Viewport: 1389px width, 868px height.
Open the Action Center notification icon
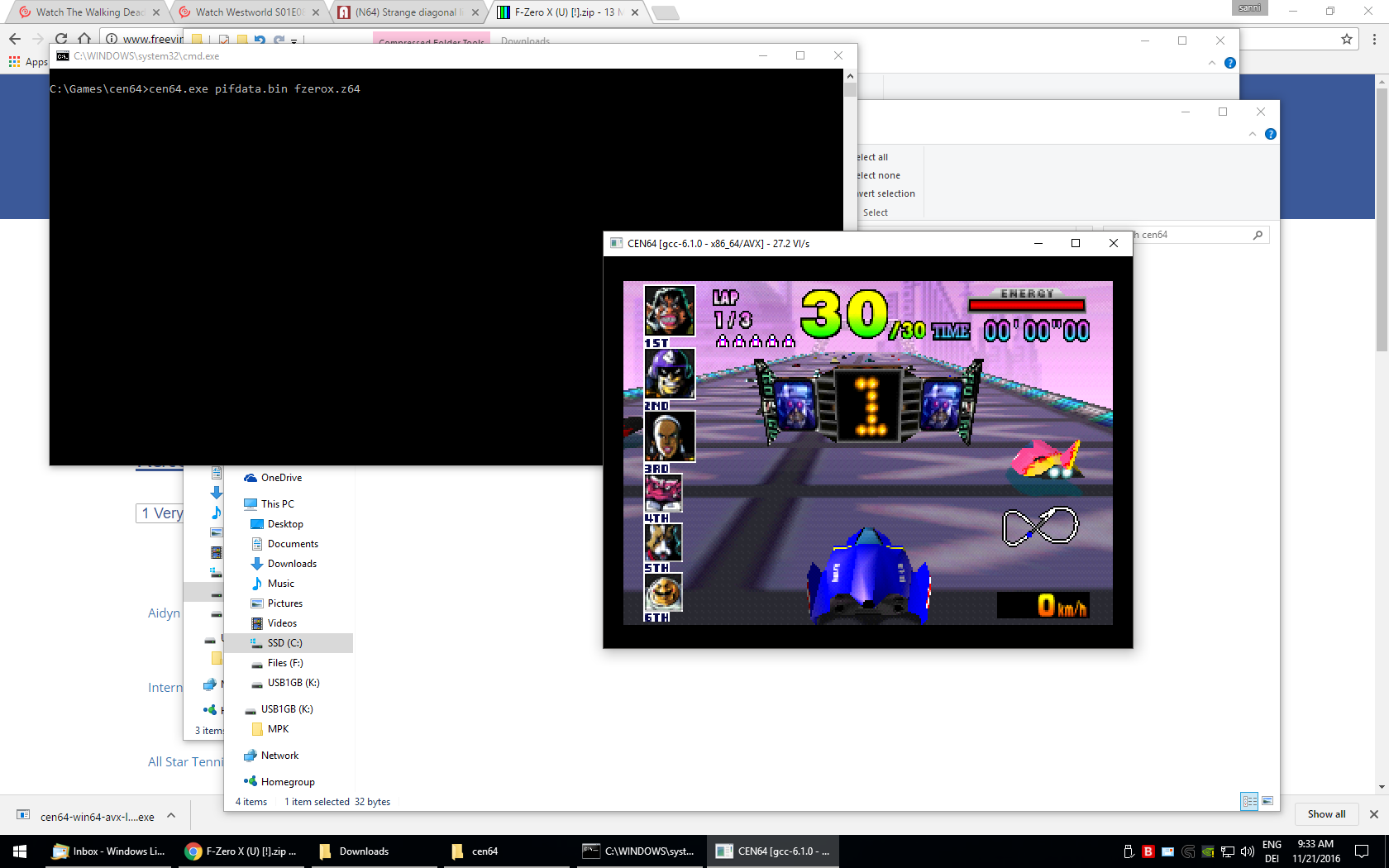[1362, 851]
